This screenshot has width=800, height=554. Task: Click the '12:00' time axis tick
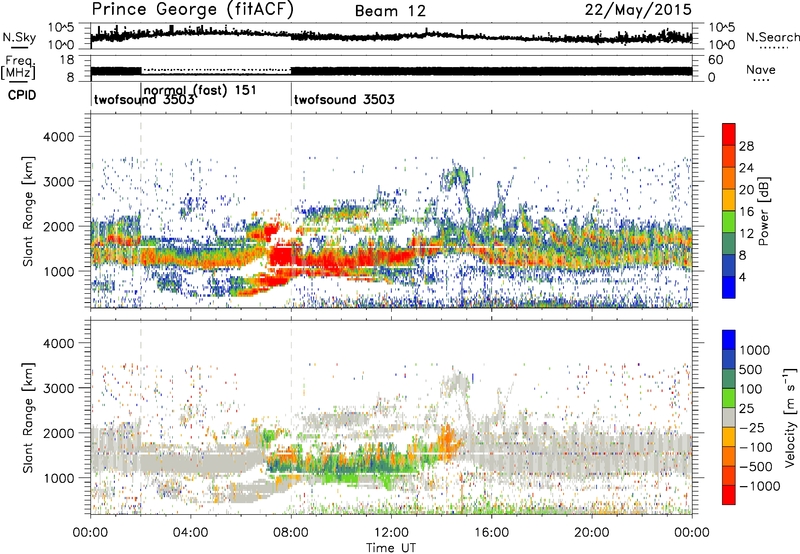click(x=391, y=533)
